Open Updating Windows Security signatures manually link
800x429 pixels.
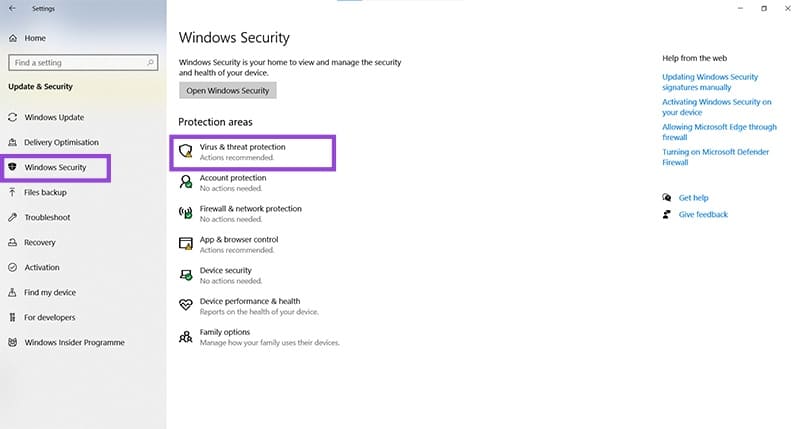710,82
